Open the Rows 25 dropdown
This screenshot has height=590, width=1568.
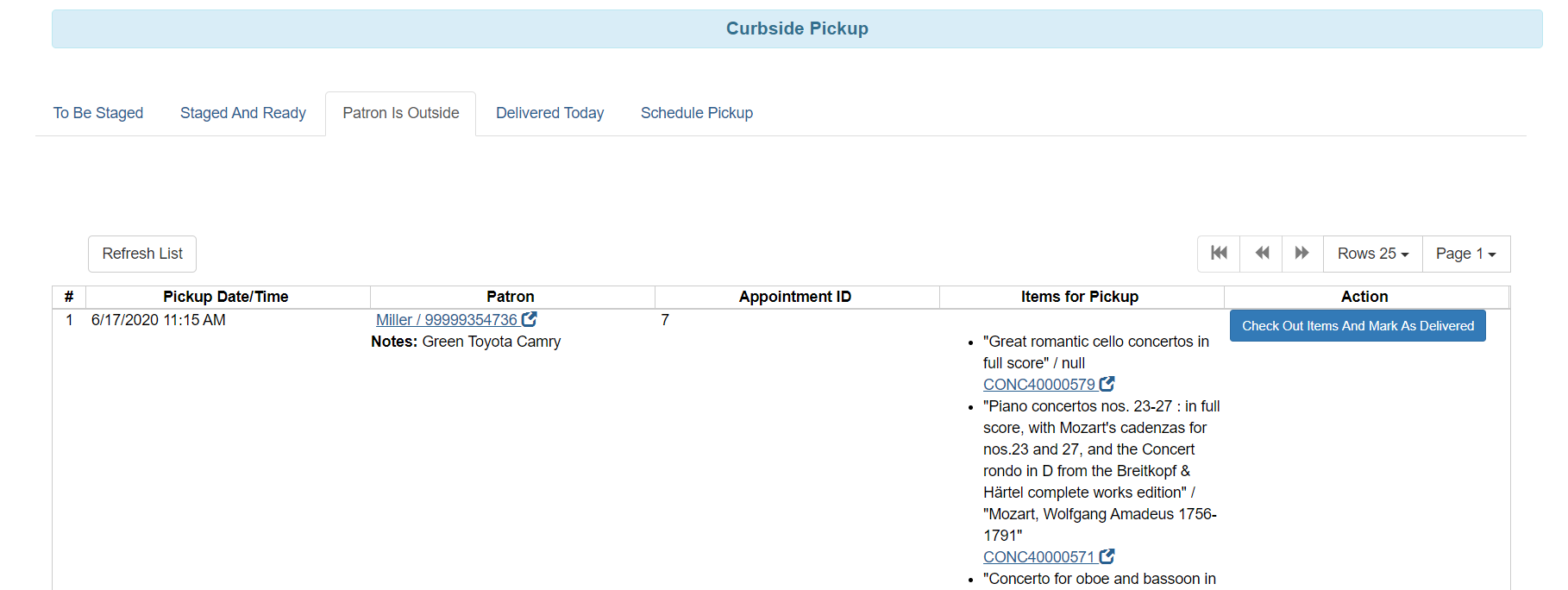[1372, 254]
